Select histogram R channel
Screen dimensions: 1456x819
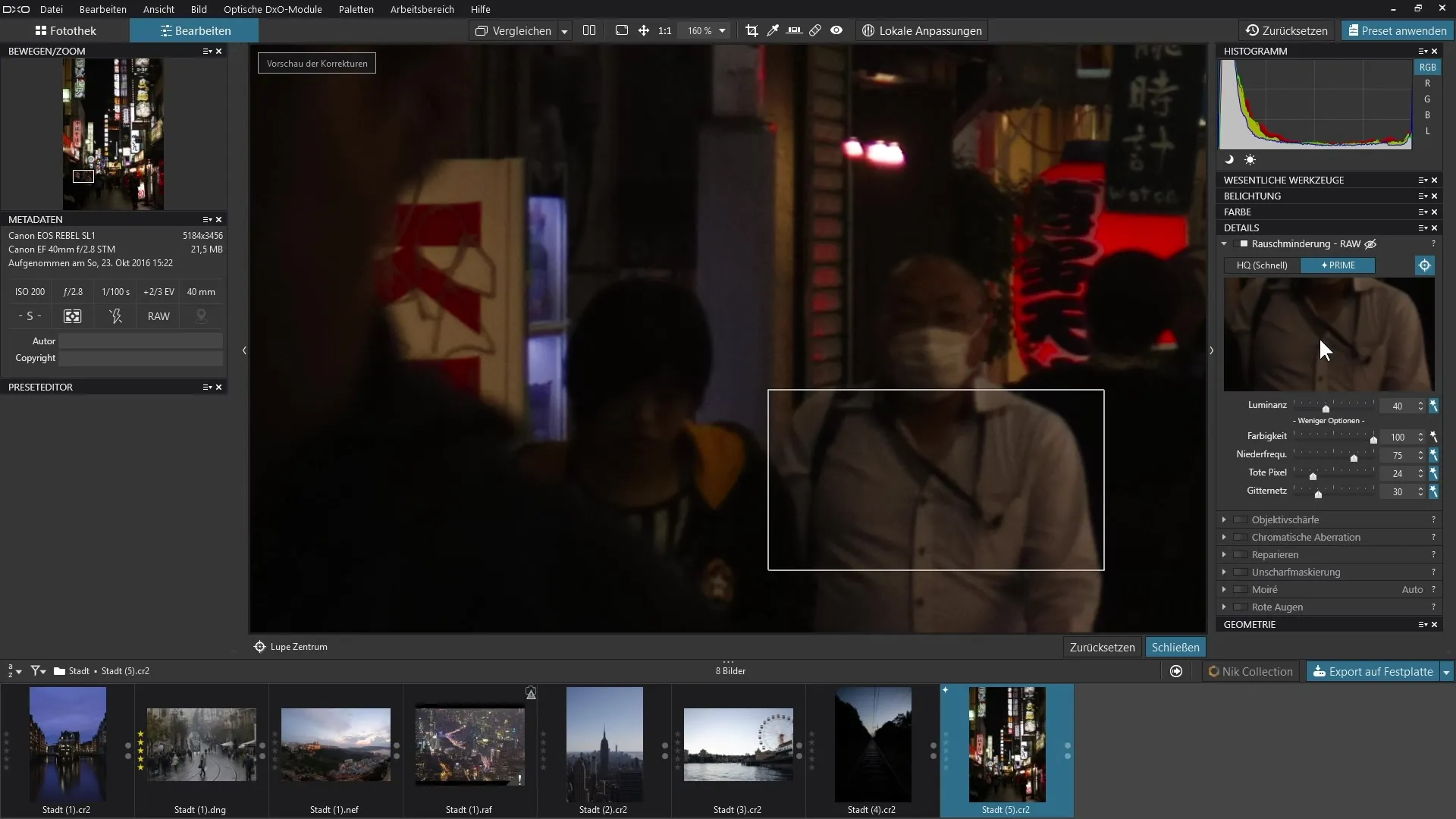[1427, 83]
